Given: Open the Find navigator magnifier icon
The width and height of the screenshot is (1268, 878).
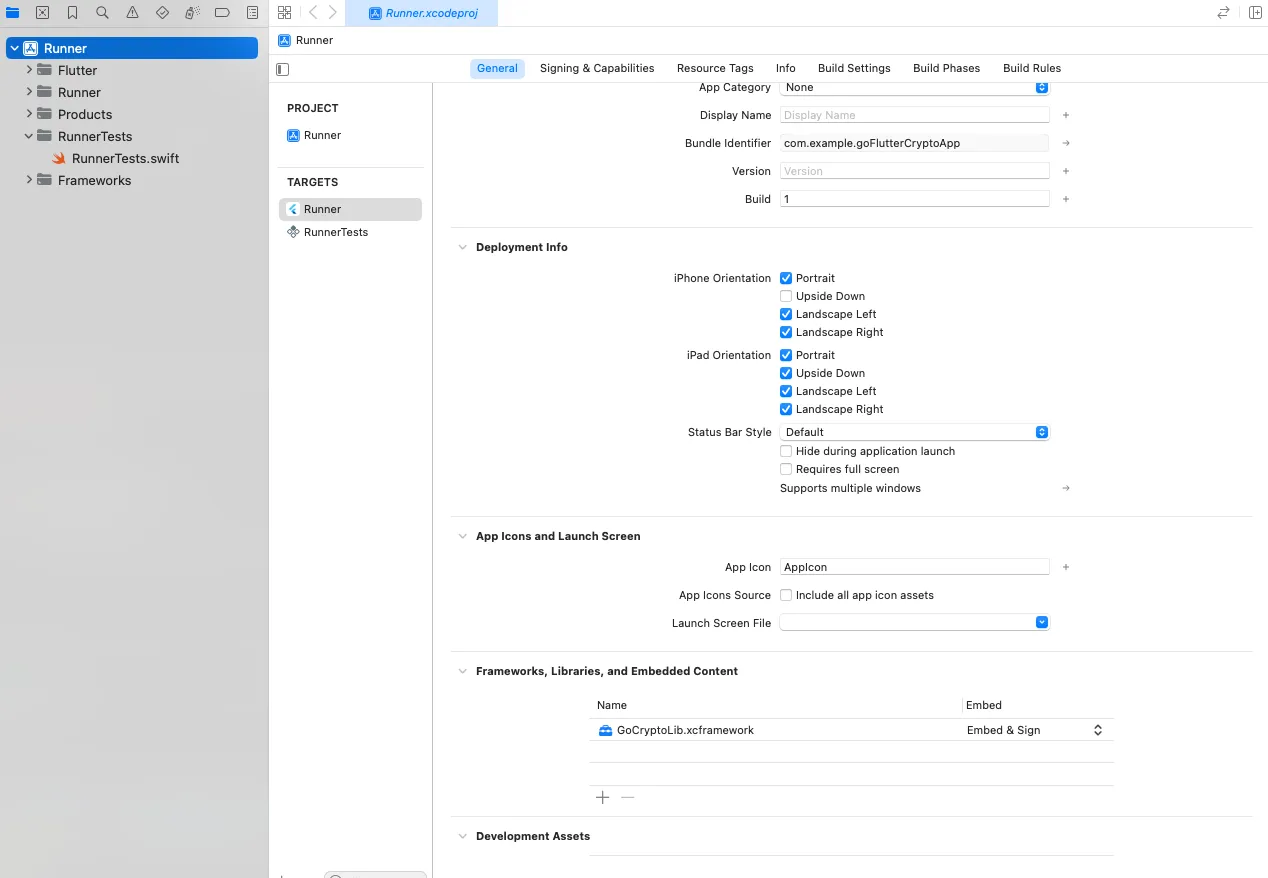Looking at the screenshot, I should (x=103, y=13).
